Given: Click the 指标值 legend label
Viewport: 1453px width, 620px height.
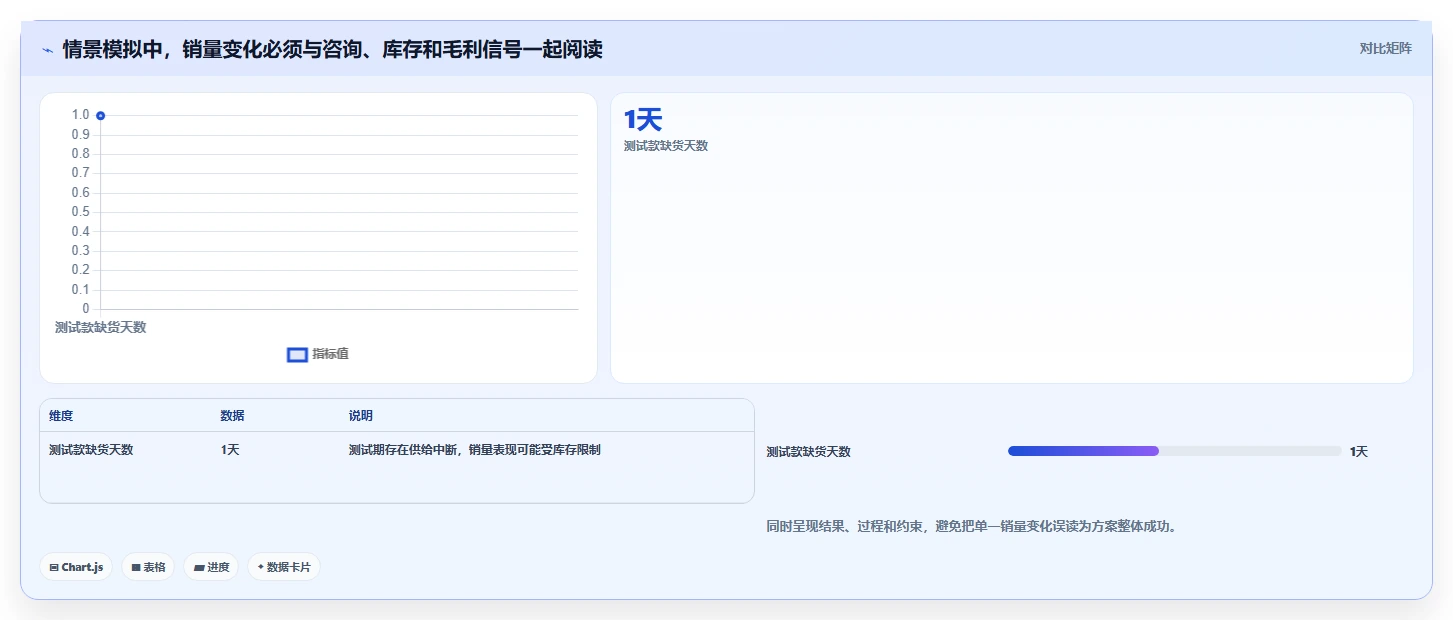Looking at the screenshot, I should click(330, 354).
